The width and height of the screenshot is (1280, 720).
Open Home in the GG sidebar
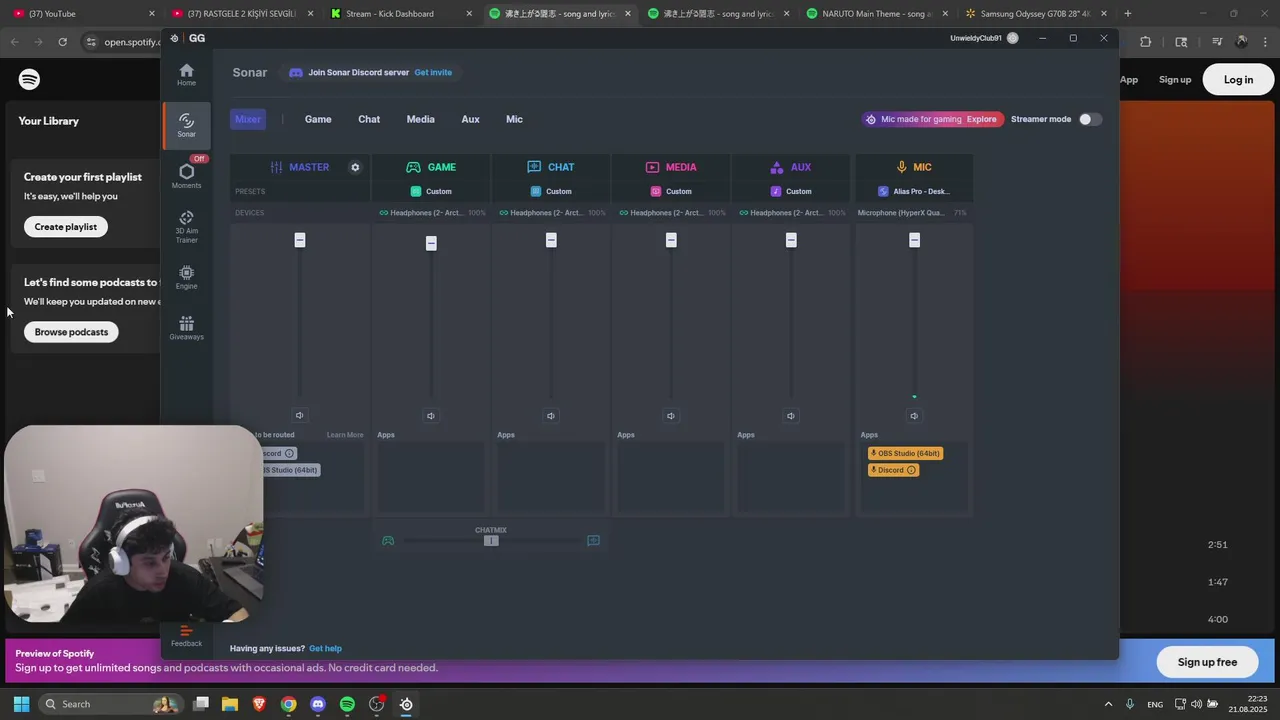point(186,75)
